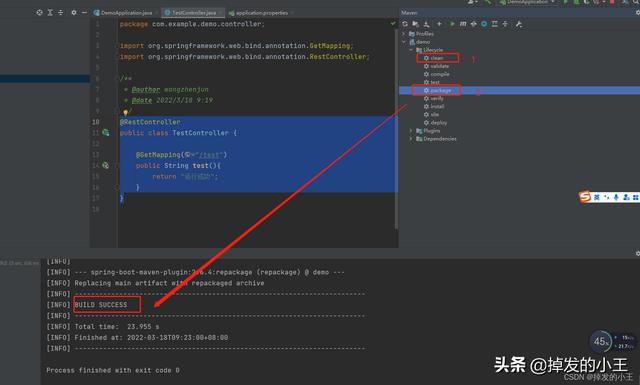Reload all Maven projects icon

tap(405, 24)
